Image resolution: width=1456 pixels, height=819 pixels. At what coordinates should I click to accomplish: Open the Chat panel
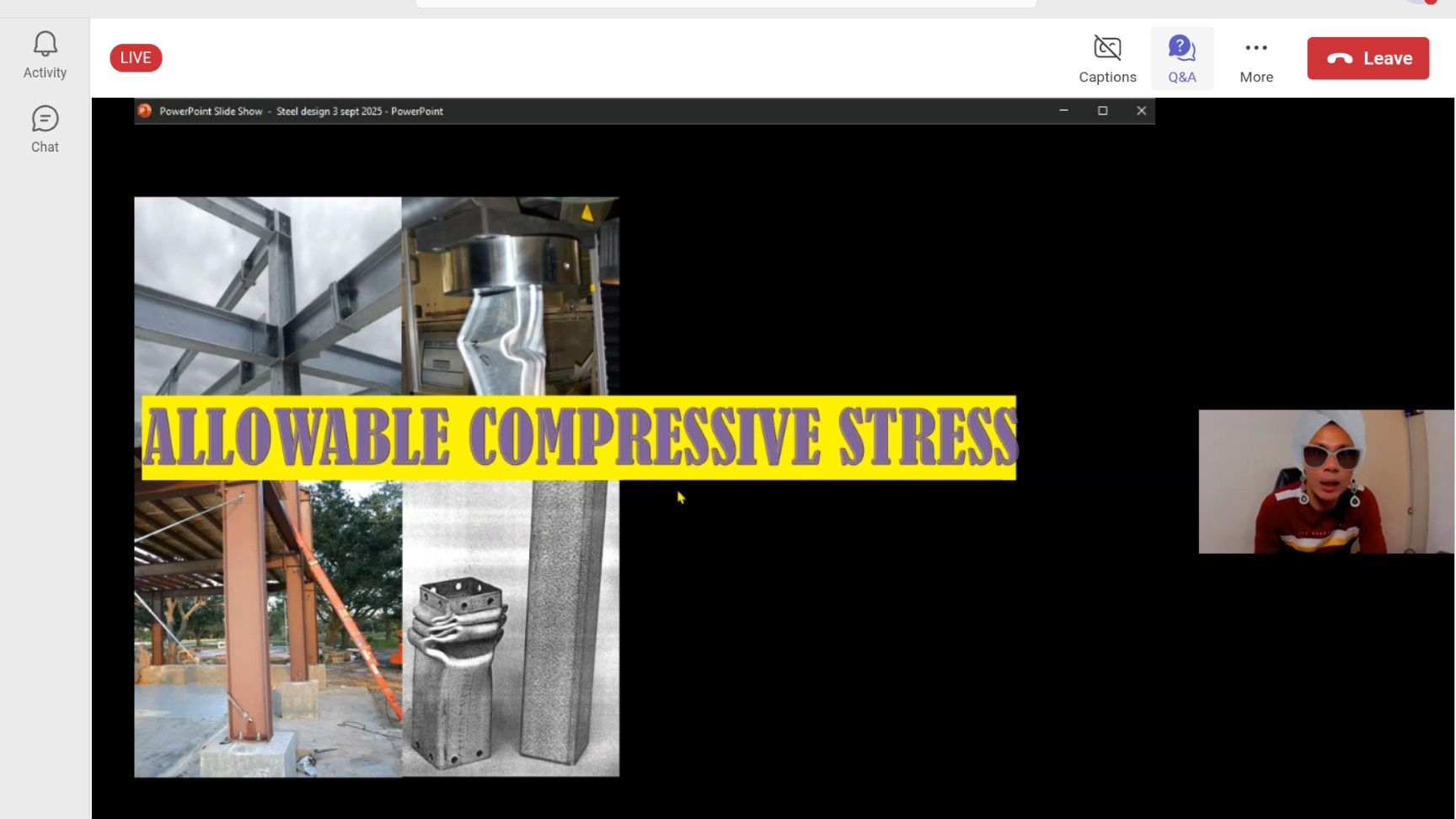[x=45, y=130]
